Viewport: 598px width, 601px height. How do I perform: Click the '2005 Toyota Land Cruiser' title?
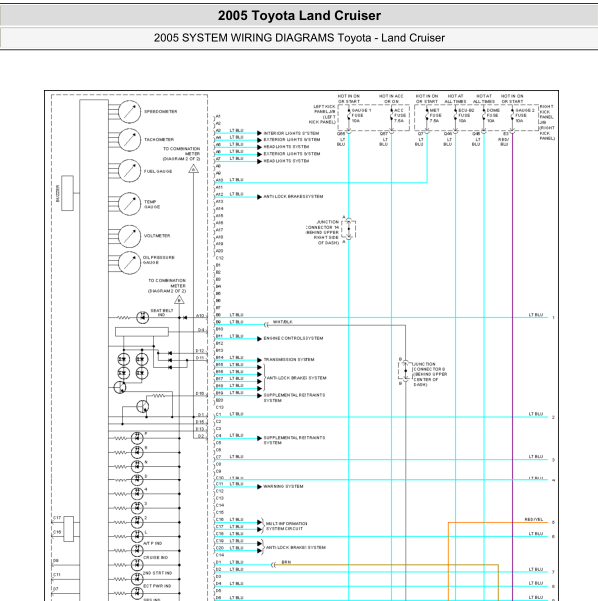tap(299, 15)
